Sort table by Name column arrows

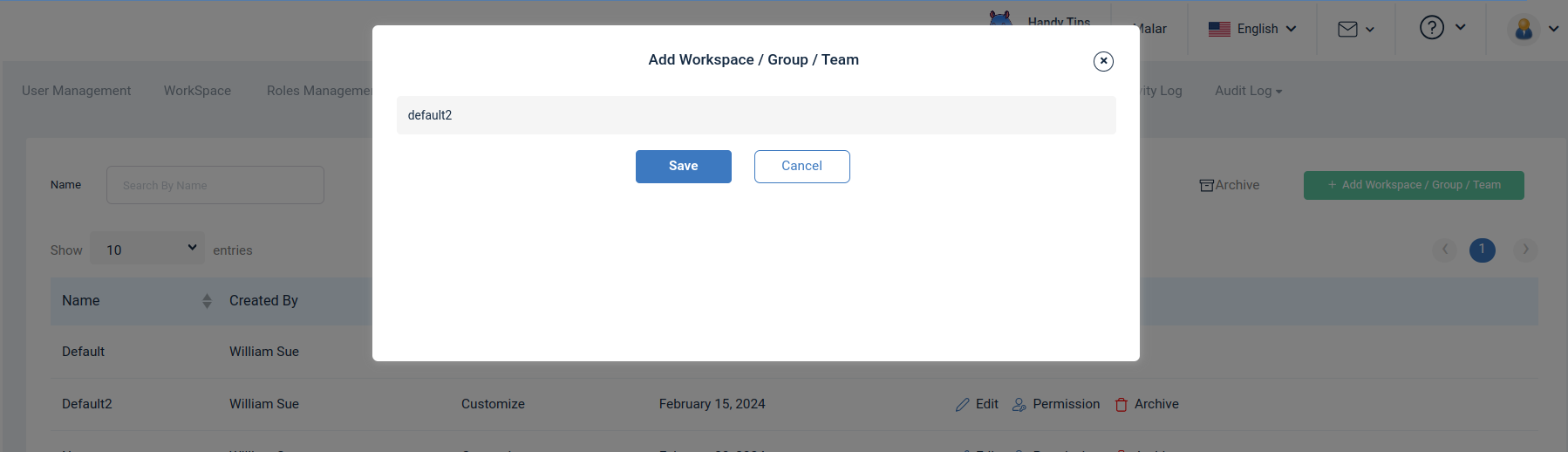207,301
